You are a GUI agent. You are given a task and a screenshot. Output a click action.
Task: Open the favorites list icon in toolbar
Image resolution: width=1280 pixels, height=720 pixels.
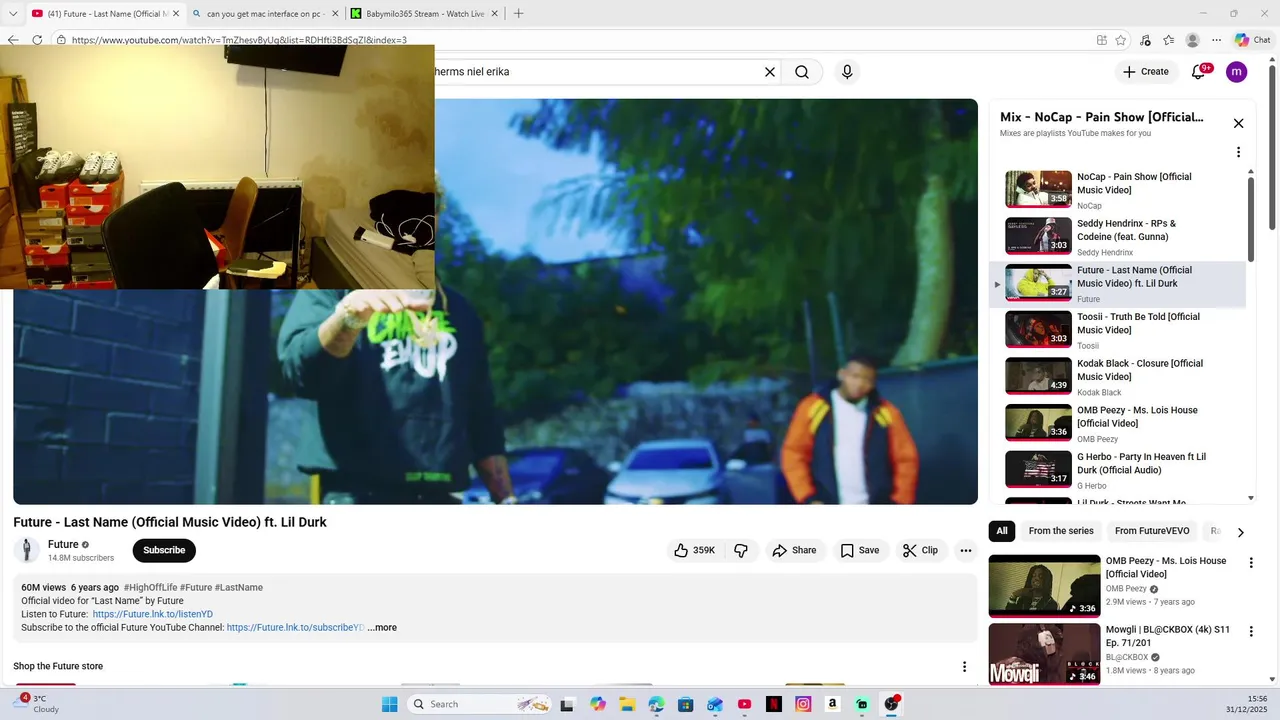coord(1168,40)
